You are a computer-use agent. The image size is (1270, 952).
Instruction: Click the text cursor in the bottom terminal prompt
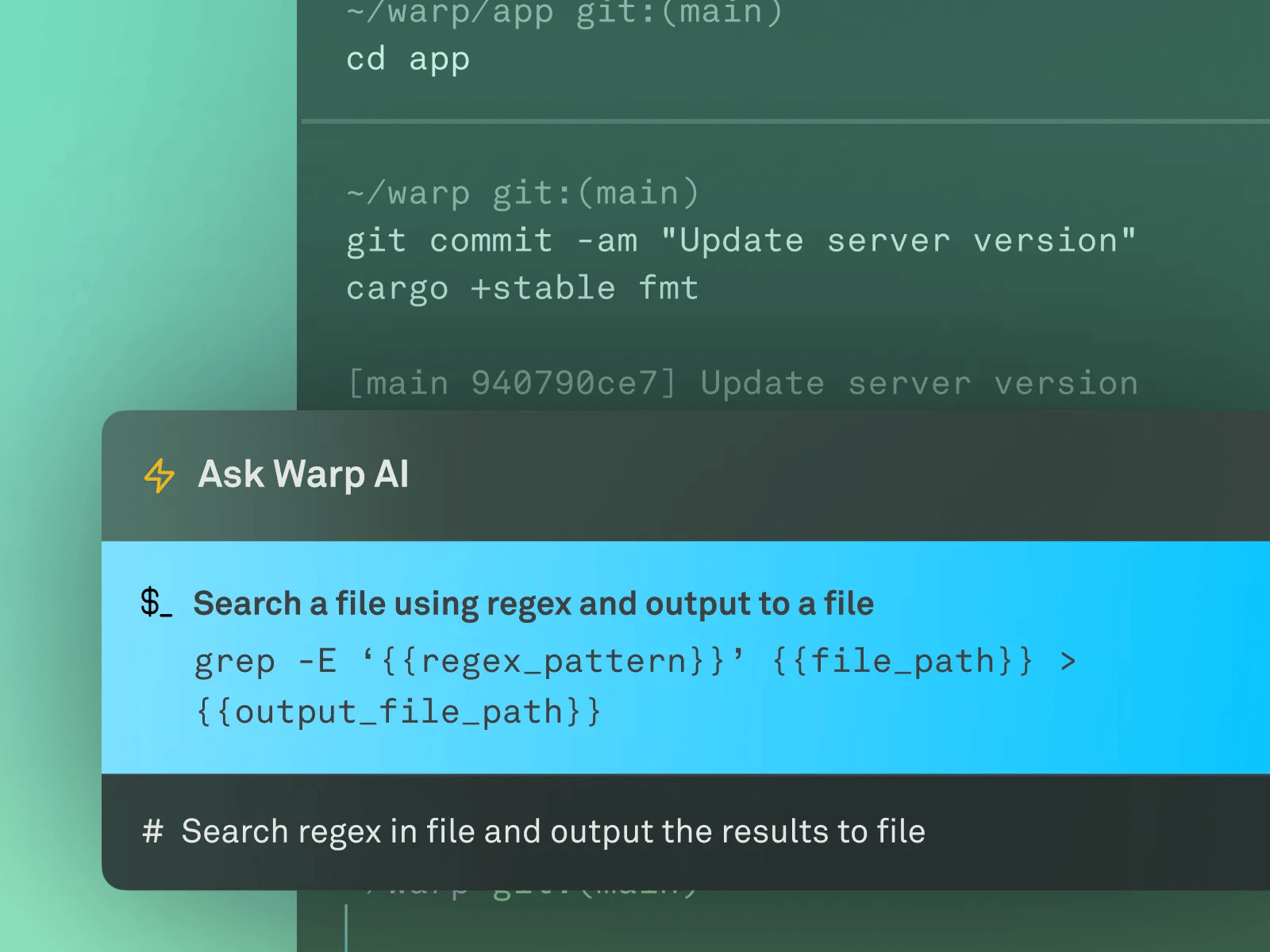[345, 924]
